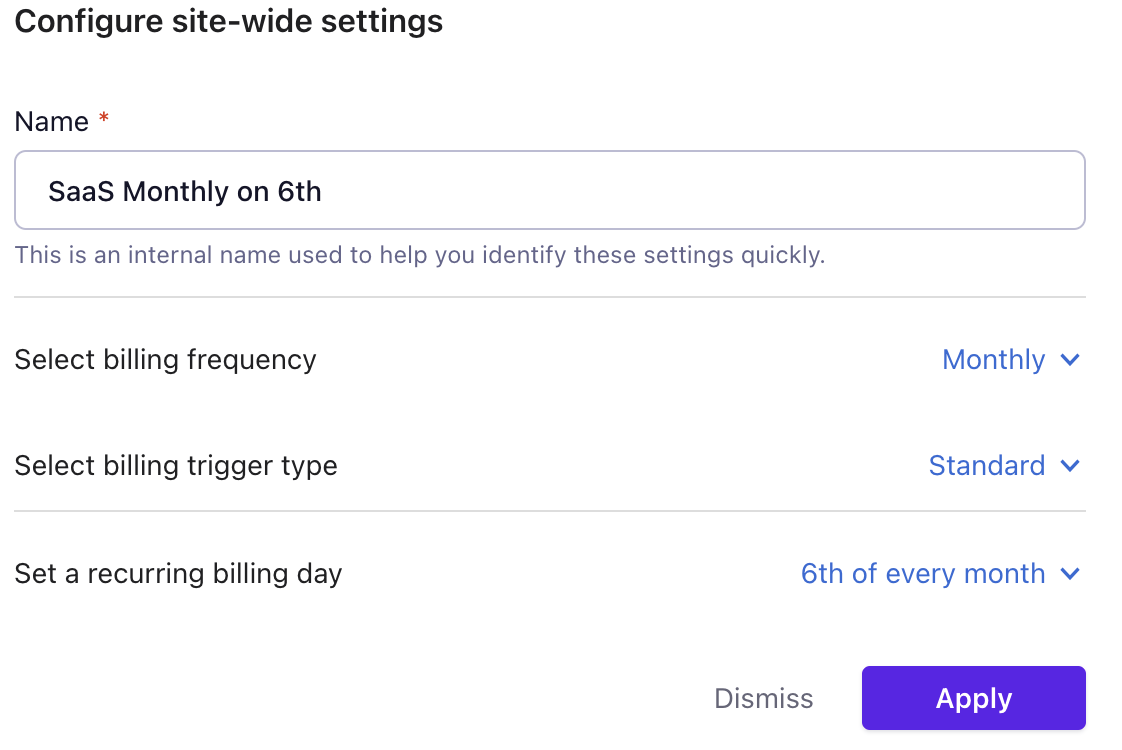
Task: Click the Select billing trigger type label
Action: coord(176,466)
